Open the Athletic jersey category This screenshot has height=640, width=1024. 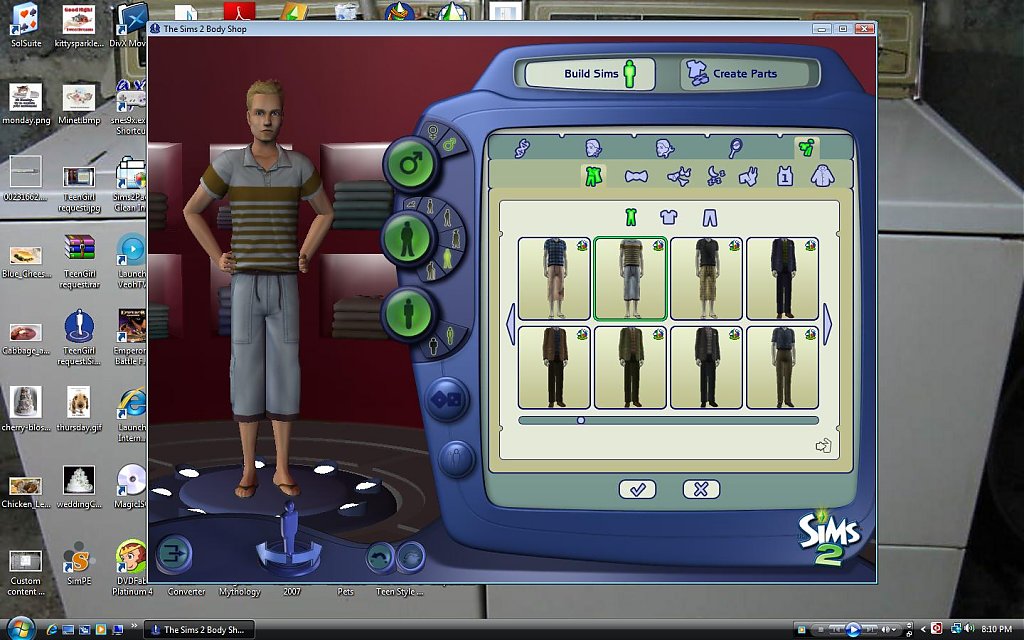pos(785,177)
